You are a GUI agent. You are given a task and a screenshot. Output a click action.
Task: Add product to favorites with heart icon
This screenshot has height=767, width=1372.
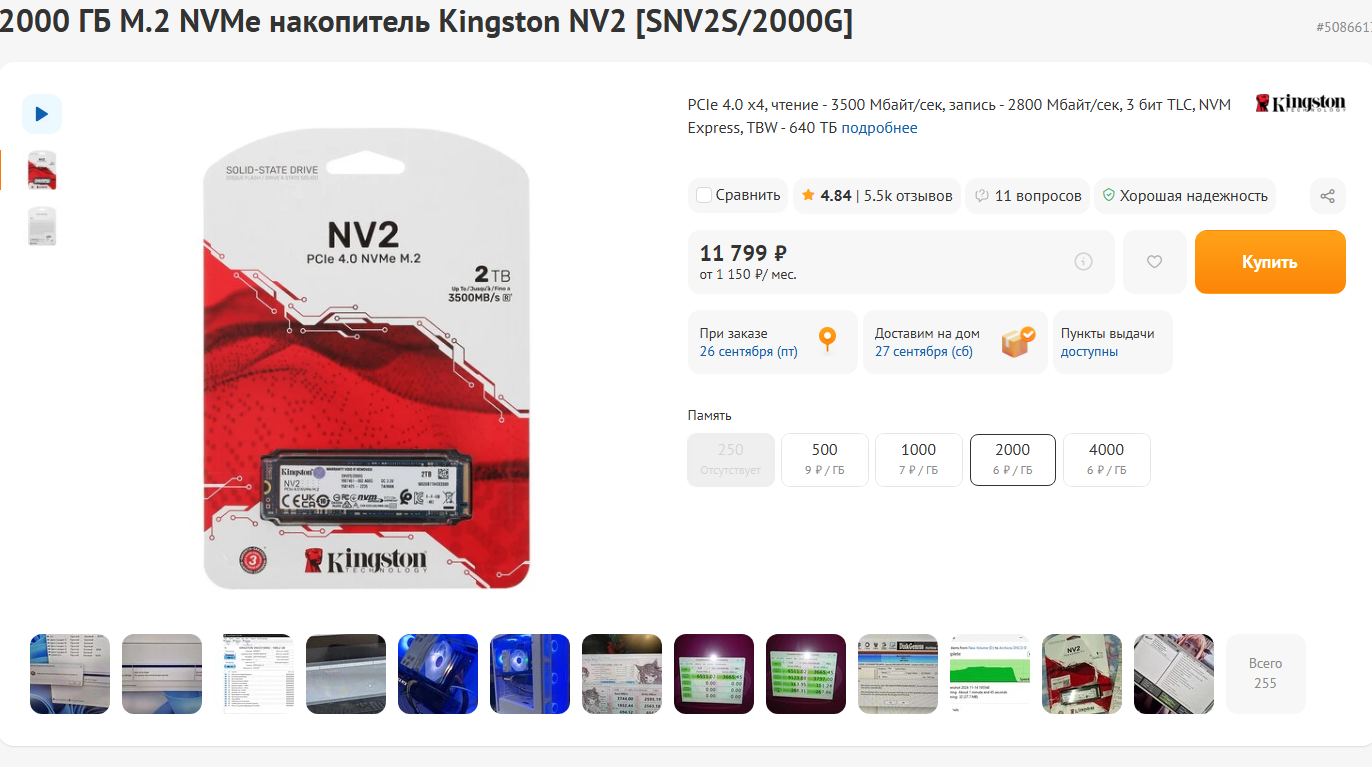coord(1154,262)
